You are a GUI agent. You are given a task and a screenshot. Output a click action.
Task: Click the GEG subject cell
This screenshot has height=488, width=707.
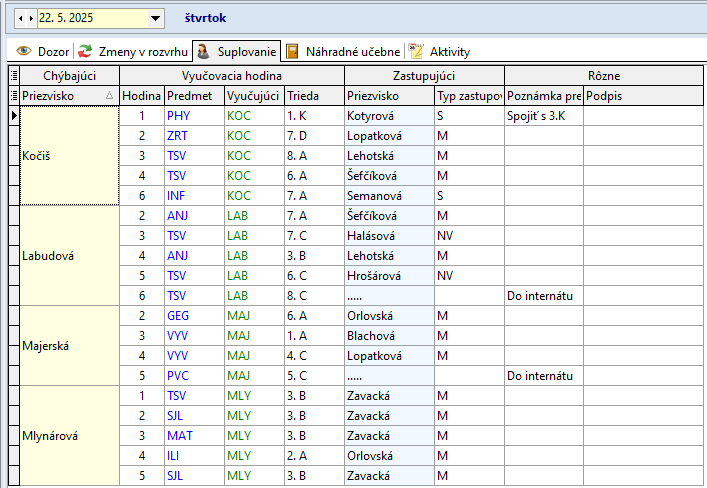(195, 316)
